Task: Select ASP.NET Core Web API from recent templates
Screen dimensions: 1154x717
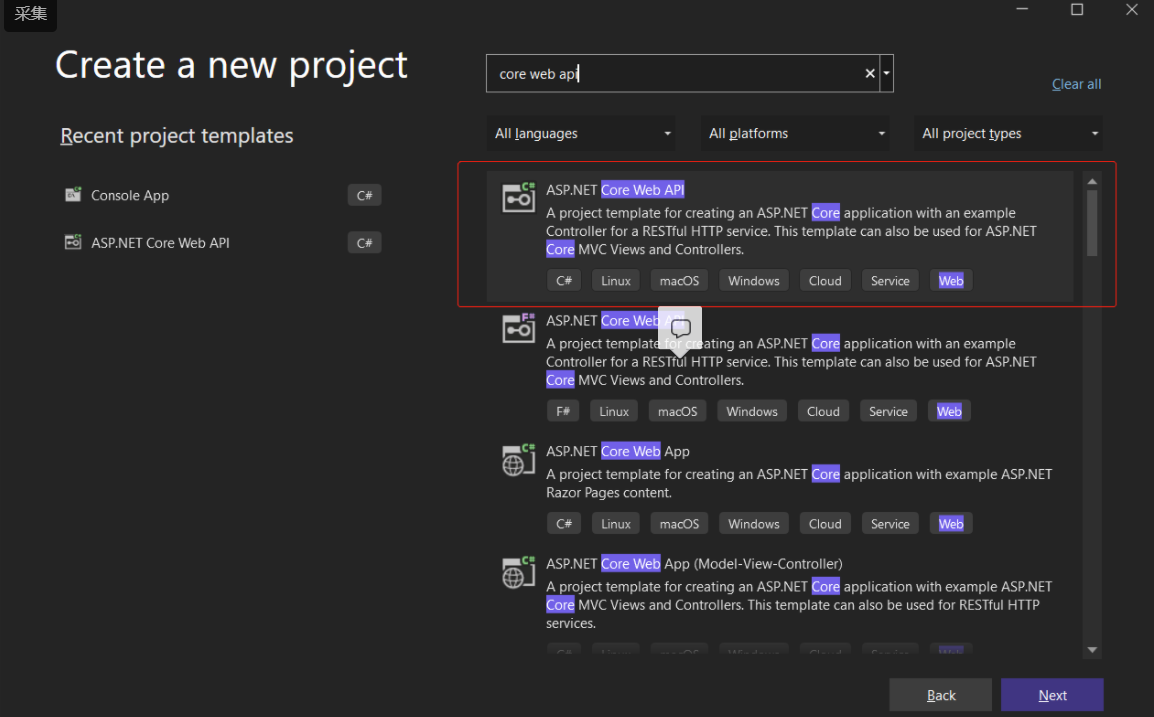Action: click(160, 243)
